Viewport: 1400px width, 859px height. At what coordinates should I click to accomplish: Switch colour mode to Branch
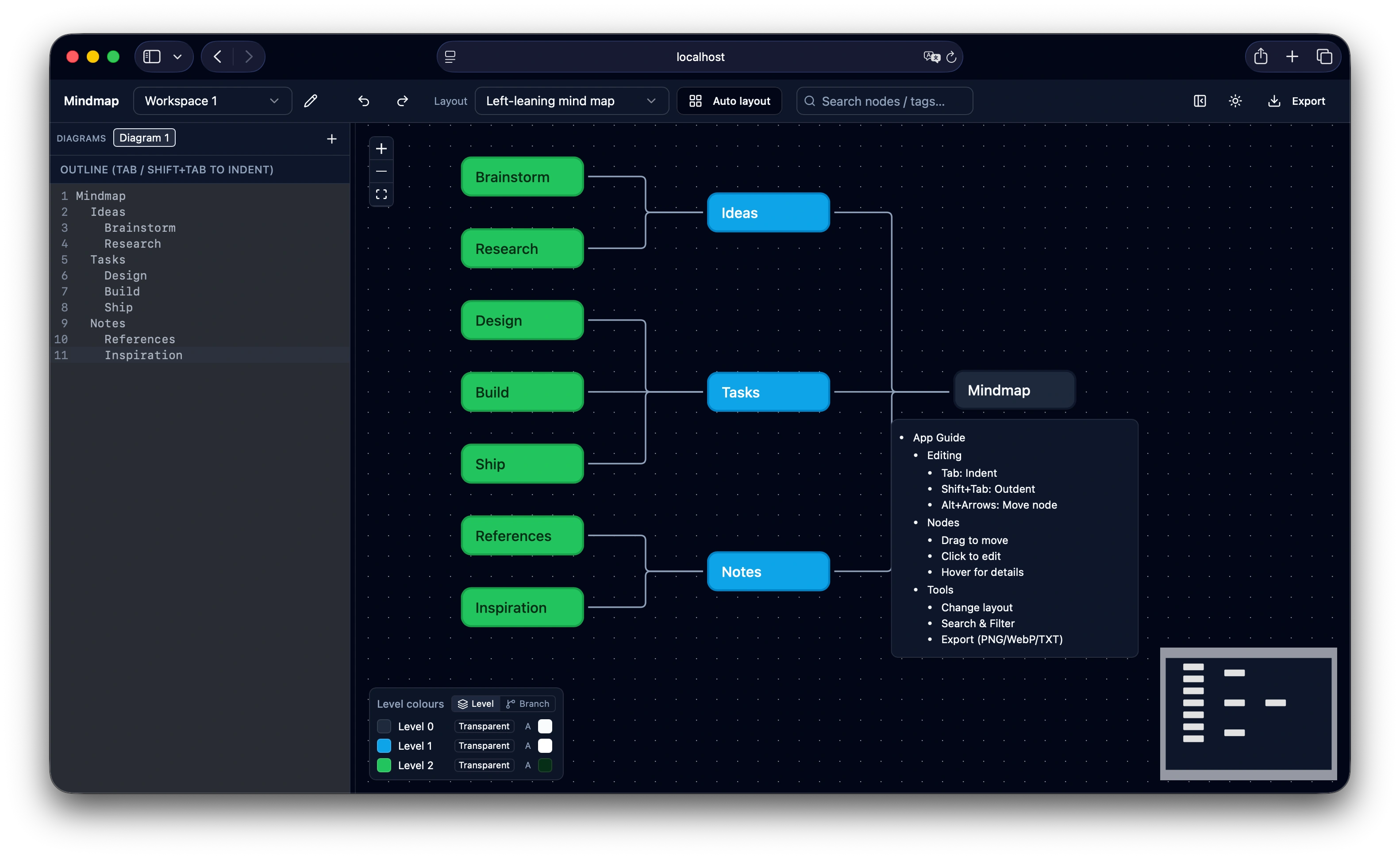527,704
